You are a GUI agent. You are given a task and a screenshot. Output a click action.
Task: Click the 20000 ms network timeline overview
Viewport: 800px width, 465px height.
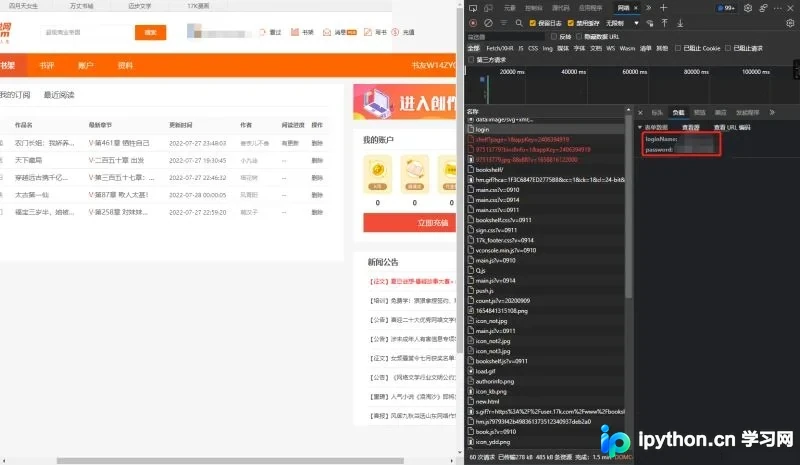(512, 72)
